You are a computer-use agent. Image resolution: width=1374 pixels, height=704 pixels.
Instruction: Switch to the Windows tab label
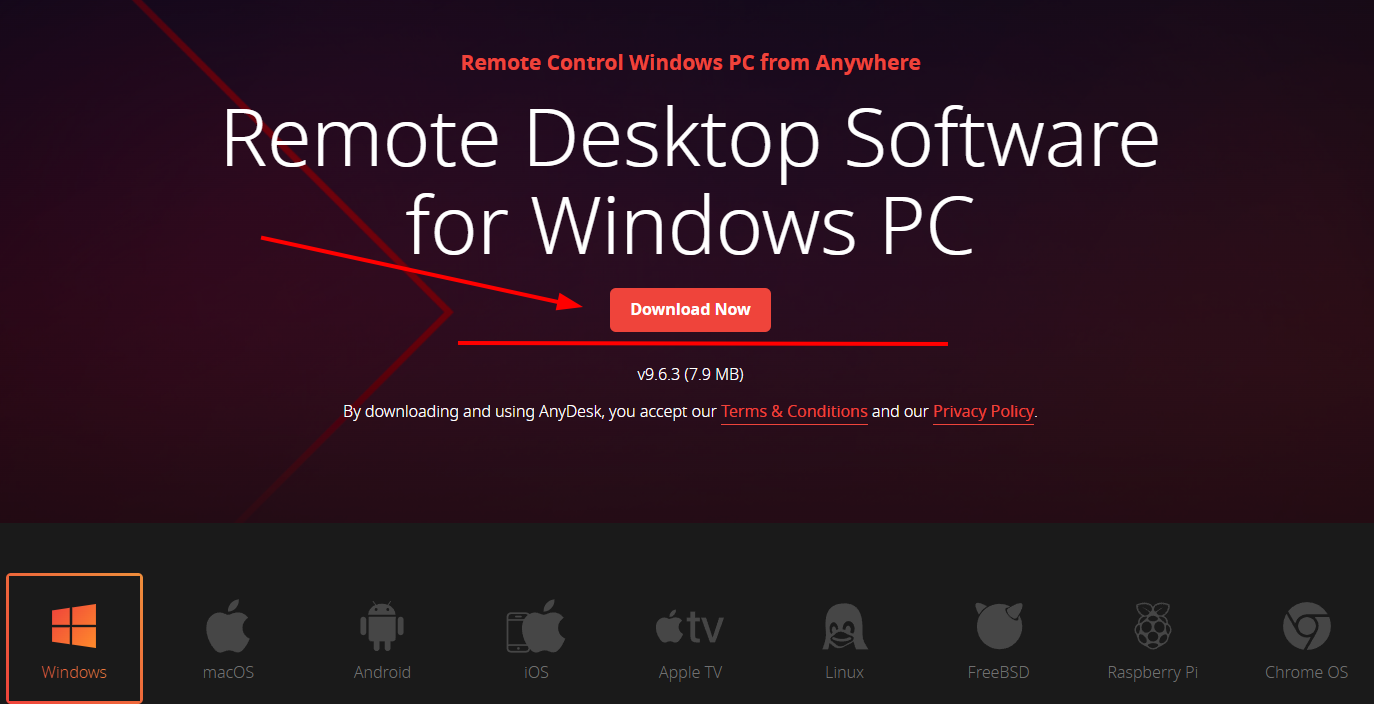pos(74,672)
